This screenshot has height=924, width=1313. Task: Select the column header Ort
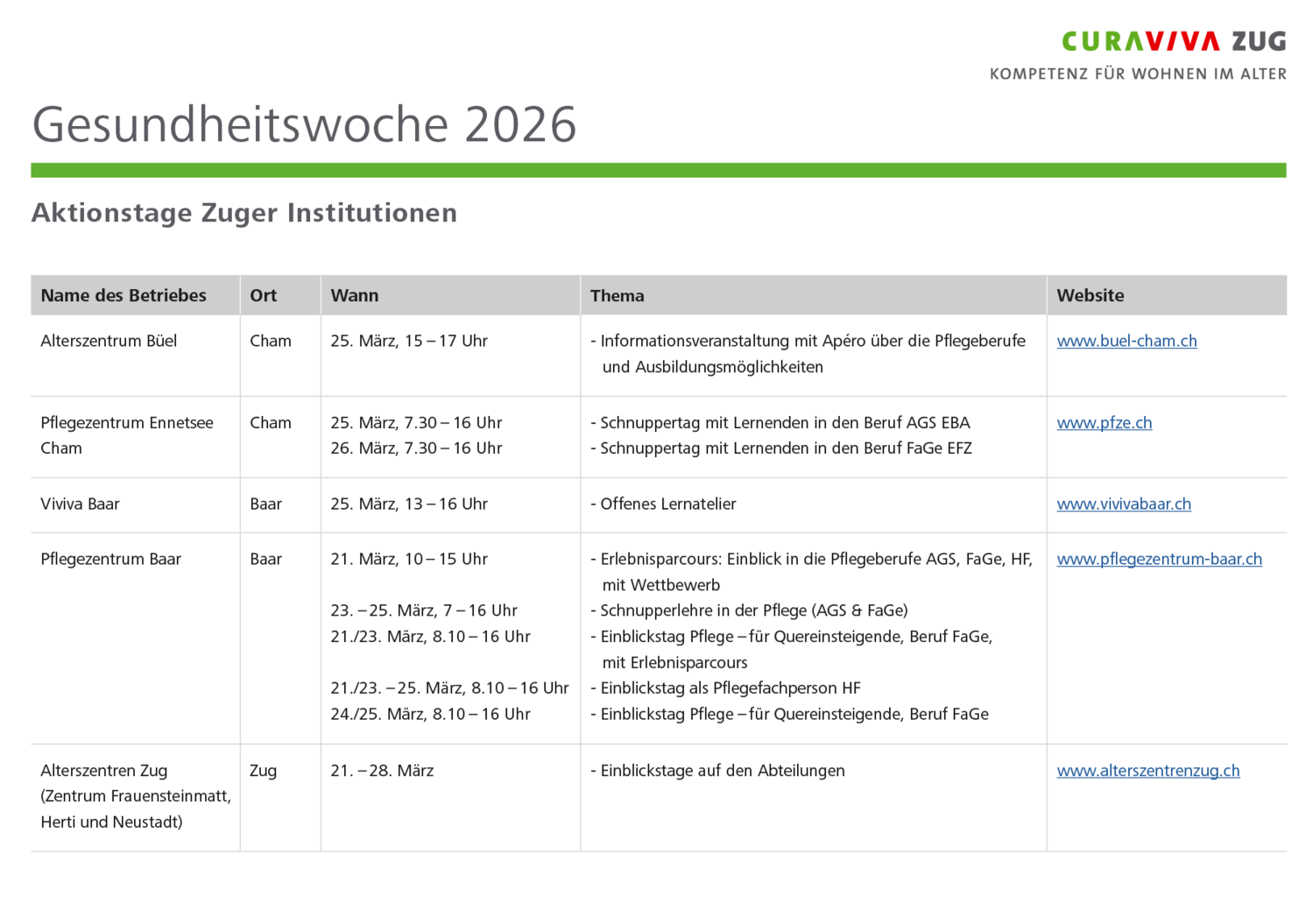tap(263, 295)
